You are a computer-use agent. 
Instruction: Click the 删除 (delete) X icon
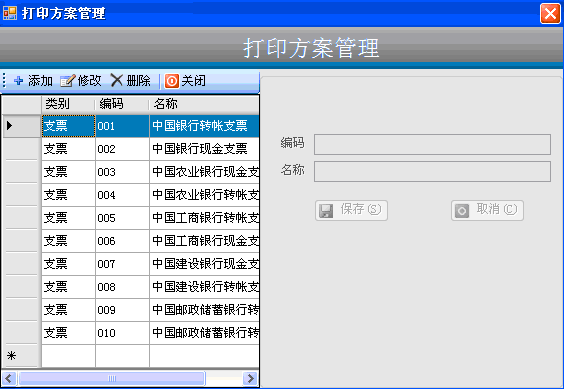tap(117, 80)
